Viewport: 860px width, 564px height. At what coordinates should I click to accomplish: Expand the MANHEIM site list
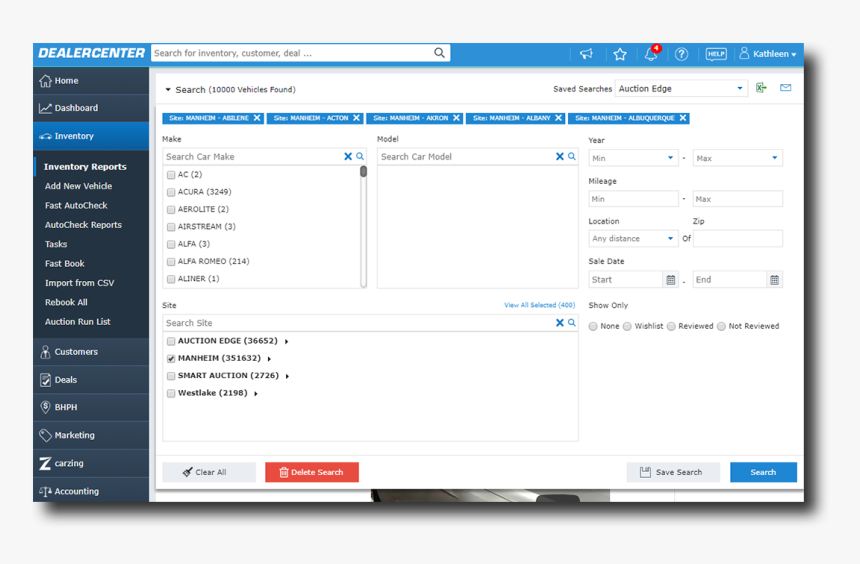[269, 359]
